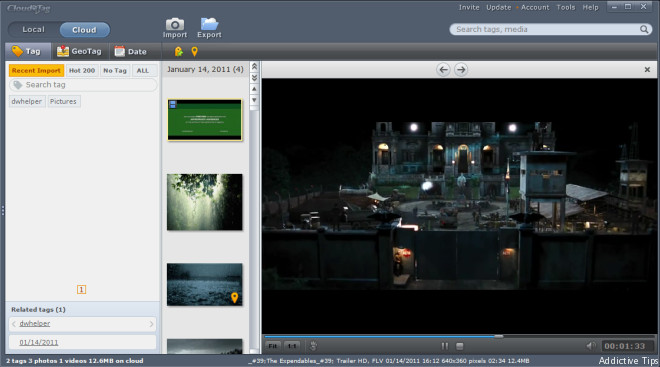
Task: Click the yellow geotag pin toolbar icon
Action: pyautogui.click(x=194, y=51)
